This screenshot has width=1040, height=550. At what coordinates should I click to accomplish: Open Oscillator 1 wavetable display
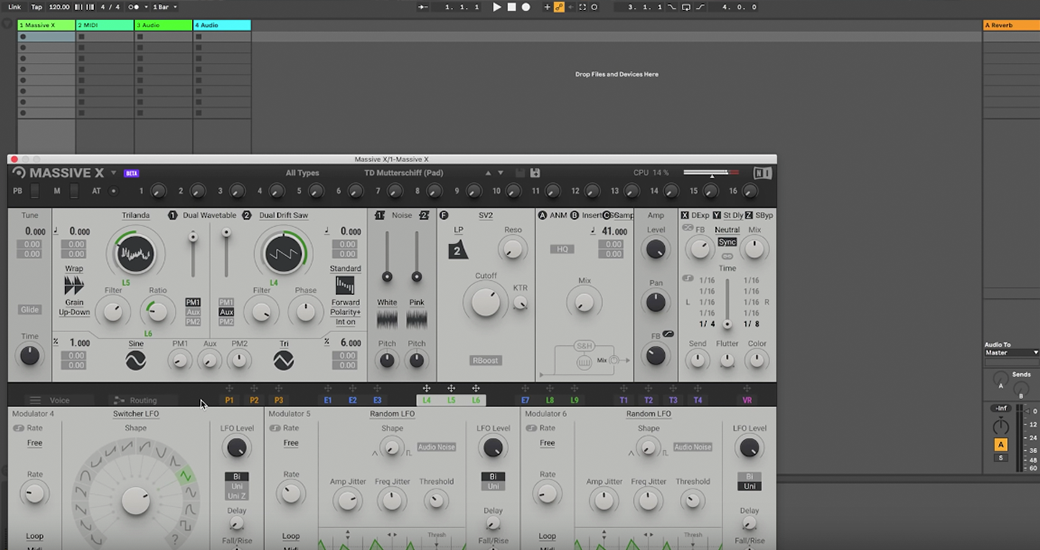pyautogui.click(x=135, y=253)
